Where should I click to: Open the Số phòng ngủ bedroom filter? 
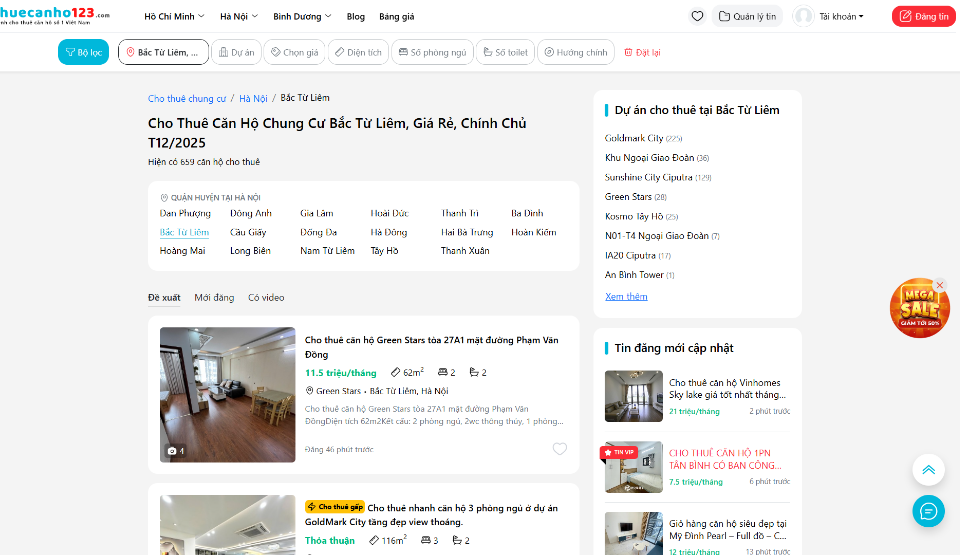[430, 52]
